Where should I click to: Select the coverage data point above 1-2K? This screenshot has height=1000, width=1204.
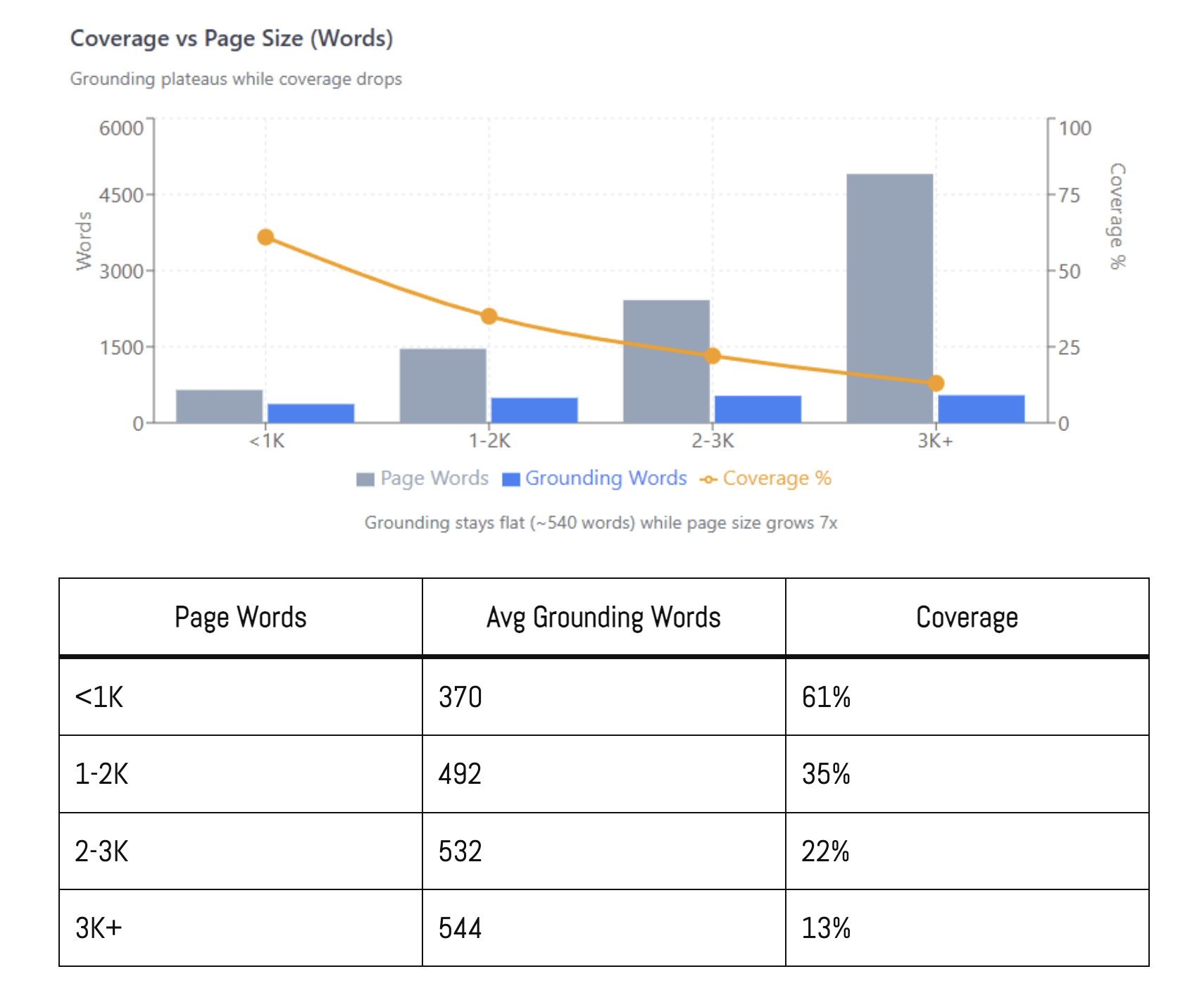pyautogui.click(x=489, y=316)
